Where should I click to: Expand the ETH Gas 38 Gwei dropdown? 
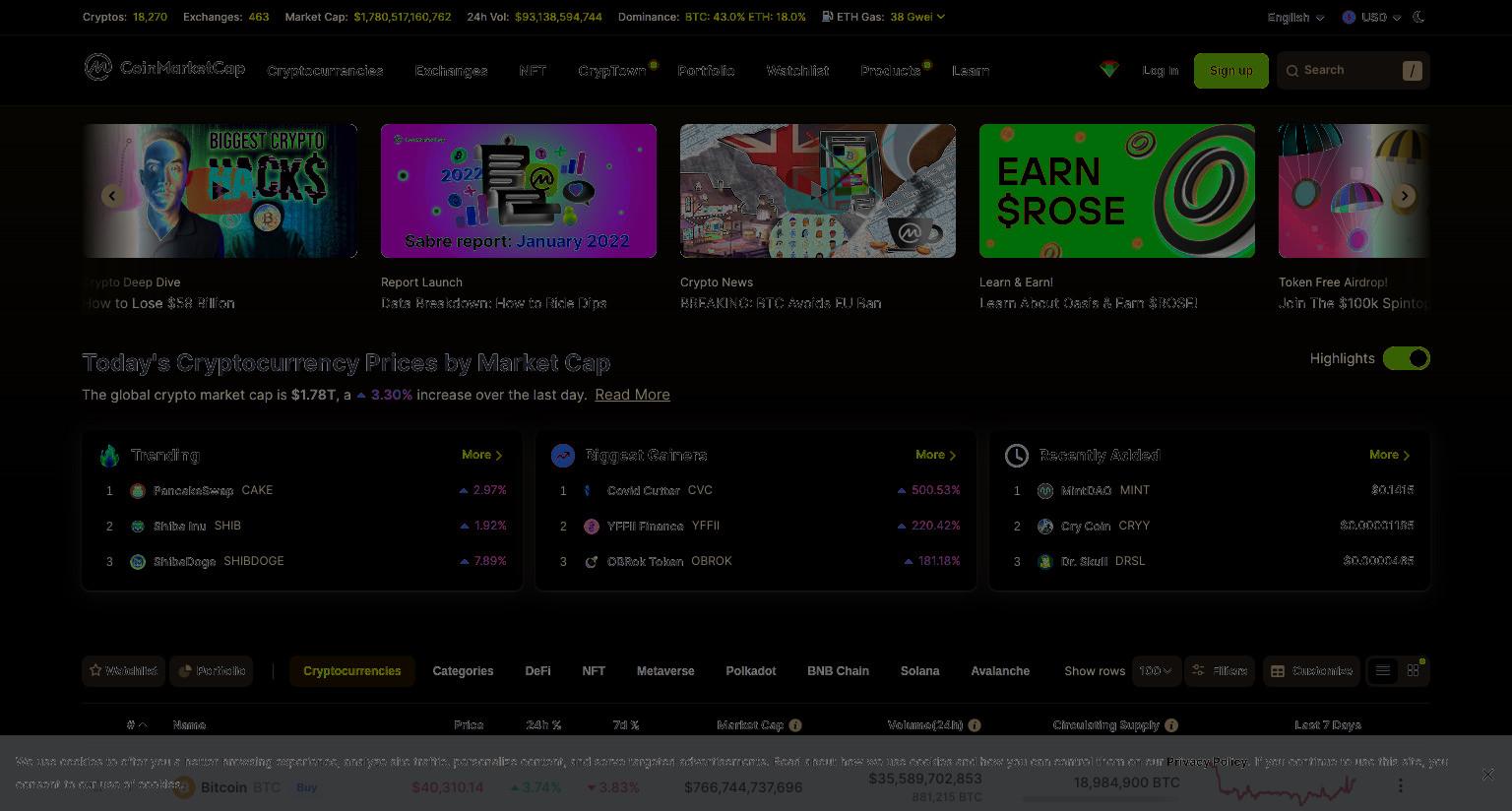click(917, 17)
